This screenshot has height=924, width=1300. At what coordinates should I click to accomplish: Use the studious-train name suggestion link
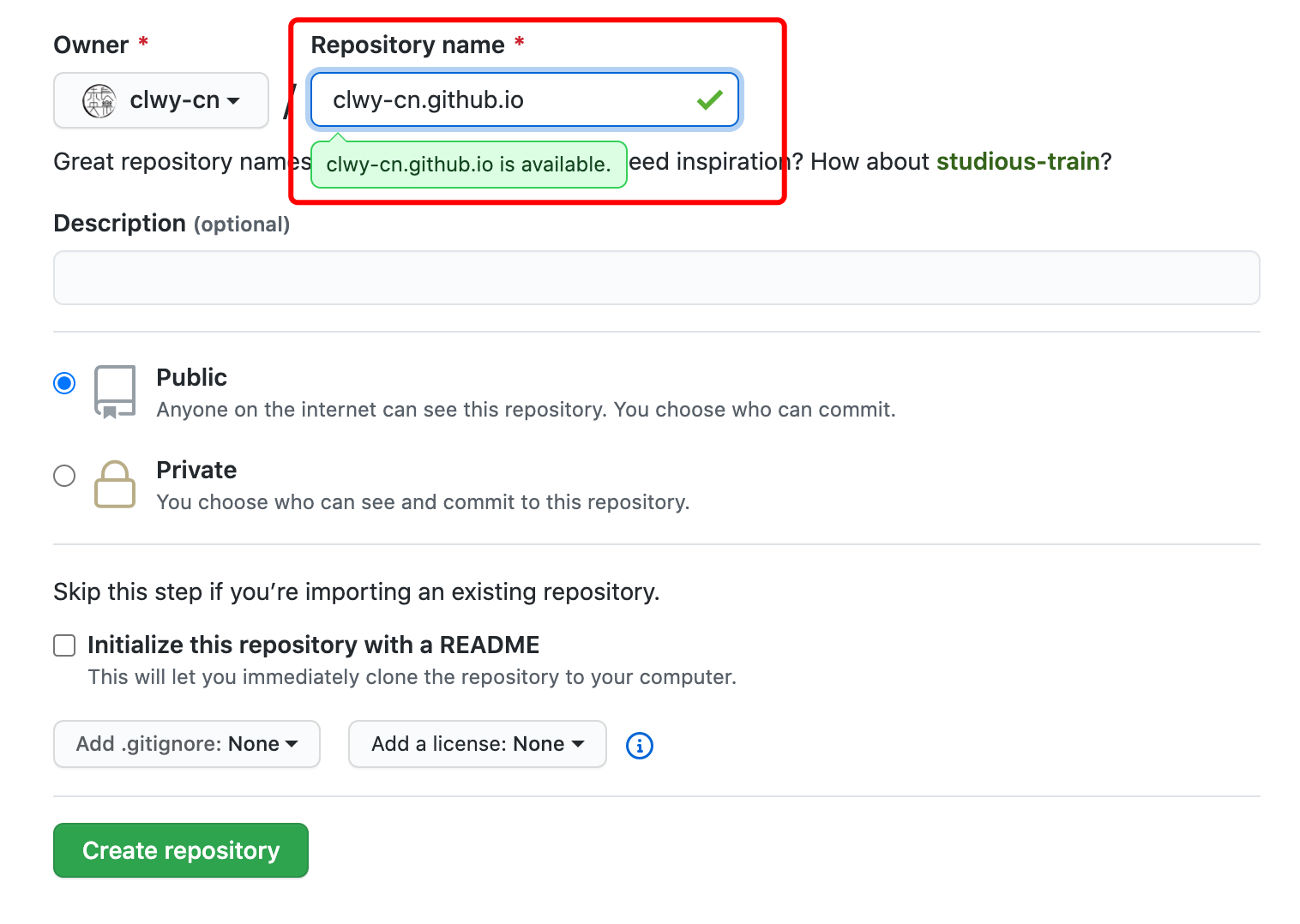[1018, 161]
